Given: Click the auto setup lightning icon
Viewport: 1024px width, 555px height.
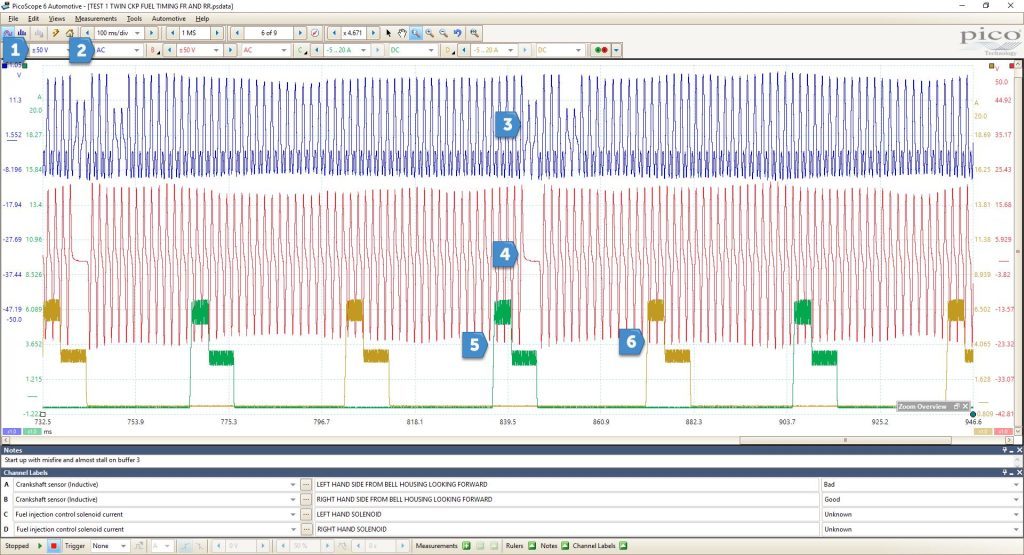Looking at the screenshot, I should tap(56, 33).
